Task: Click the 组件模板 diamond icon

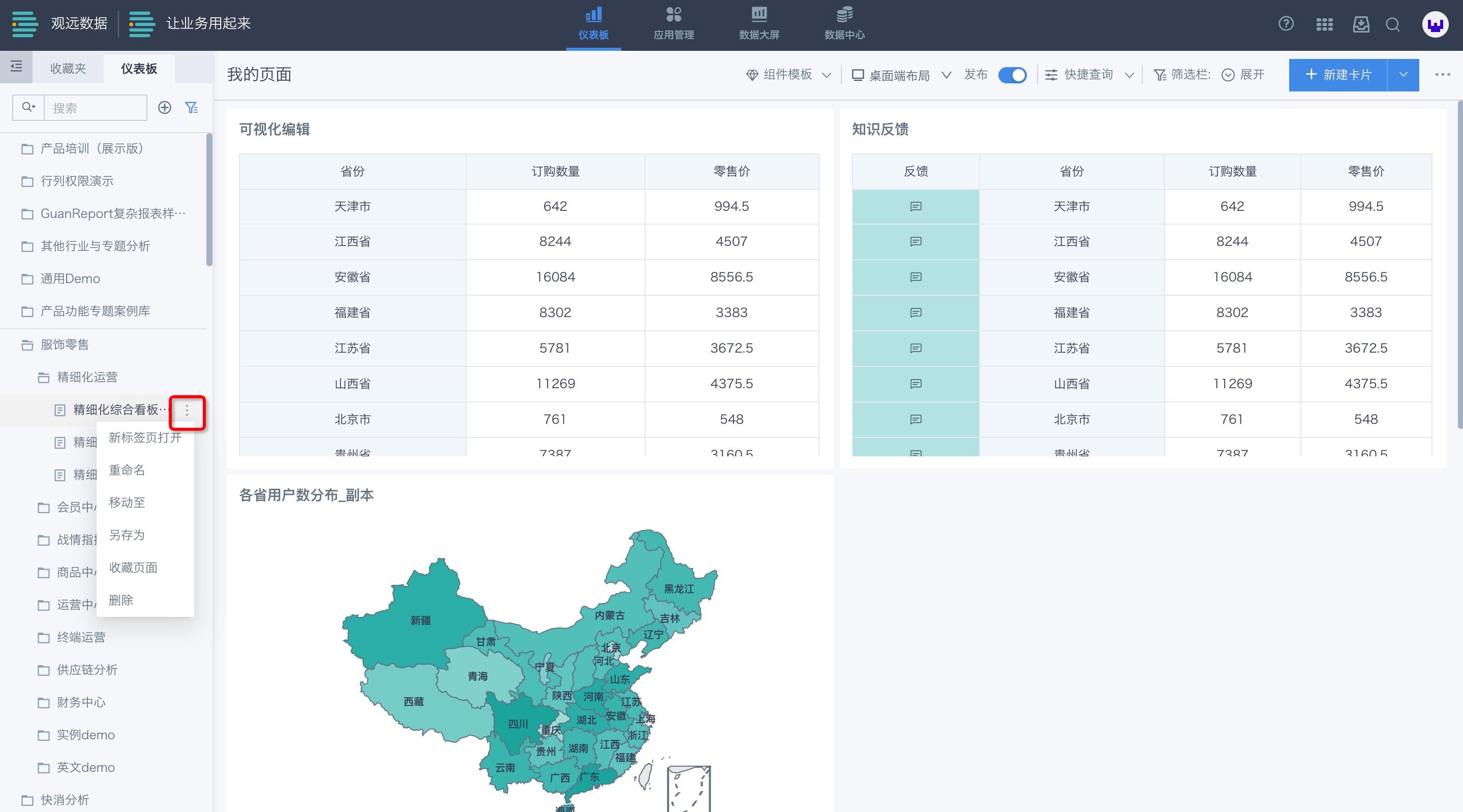Action: pyautogui.click(x=752, y=75)
